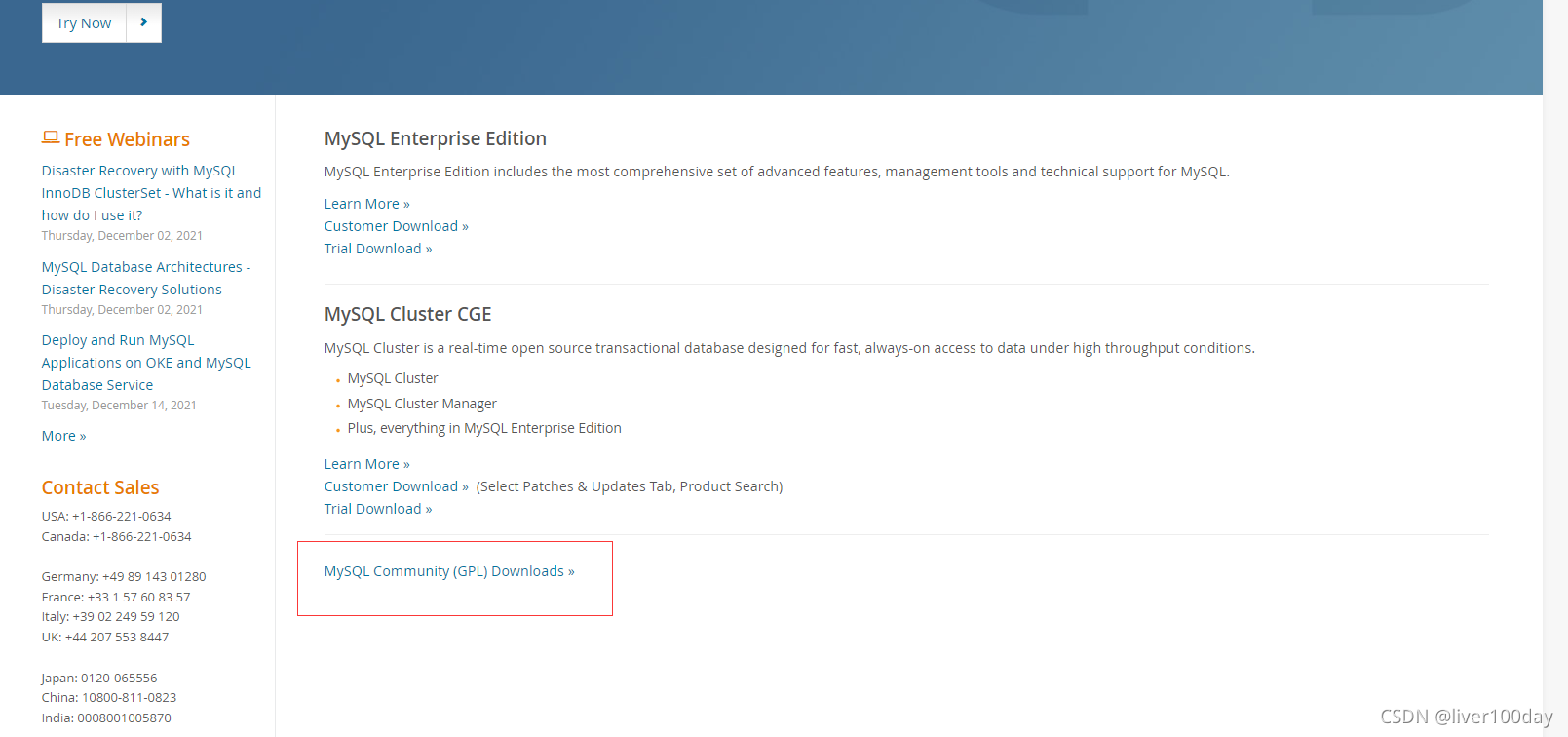Click the arrow icon beside Try Now

[144, 22]
